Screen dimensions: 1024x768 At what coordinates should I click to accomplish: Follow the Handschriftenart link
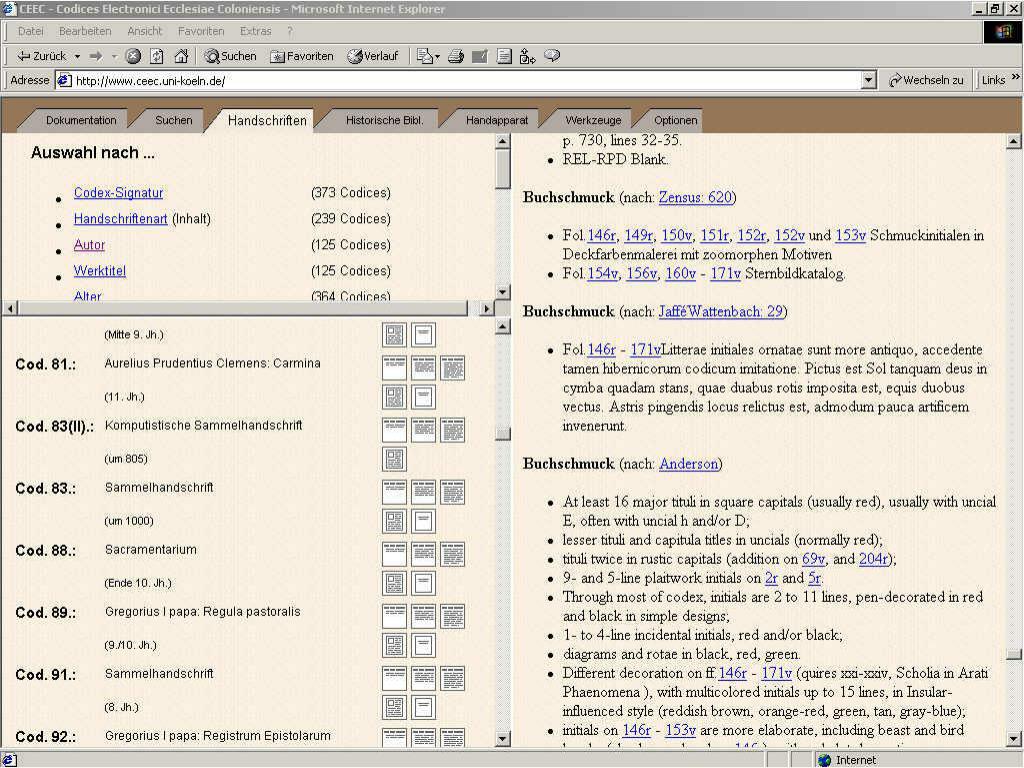click(x=120, y=219)
